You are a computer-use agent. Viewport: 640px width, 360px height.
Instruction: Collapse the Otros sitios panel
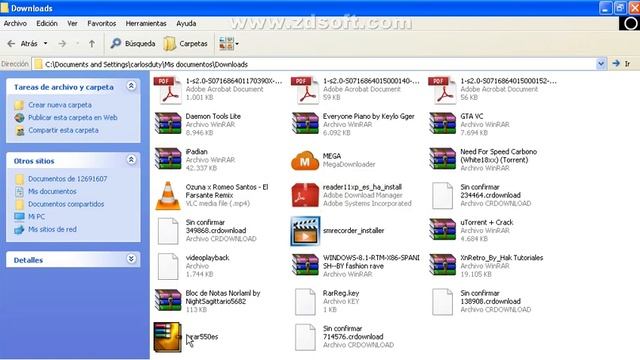(131, 160)
